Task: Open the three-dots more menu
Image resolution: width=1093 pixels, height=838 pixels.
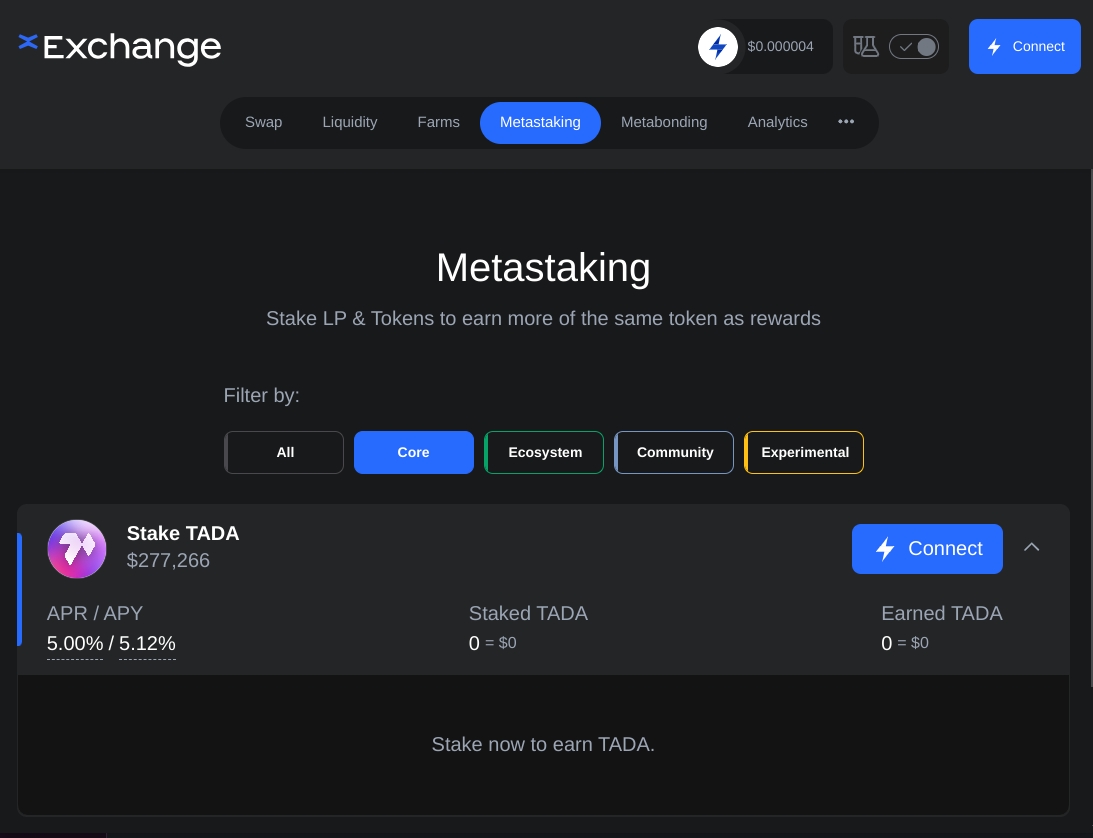Action: pos(846,122)
